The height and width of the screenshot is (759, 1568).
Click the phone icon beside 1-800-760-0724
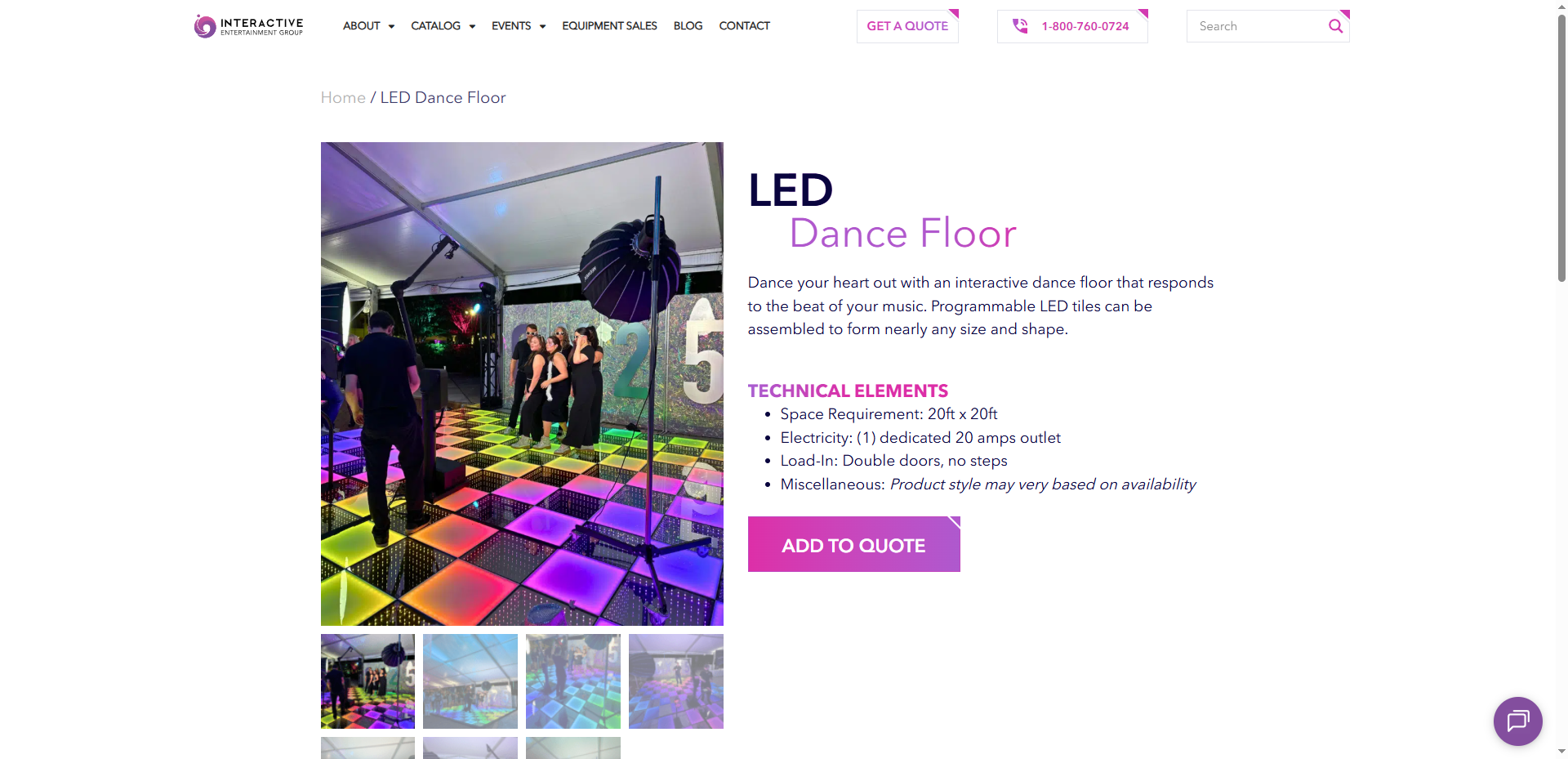pyautogui.click(x=1020, y=26)
